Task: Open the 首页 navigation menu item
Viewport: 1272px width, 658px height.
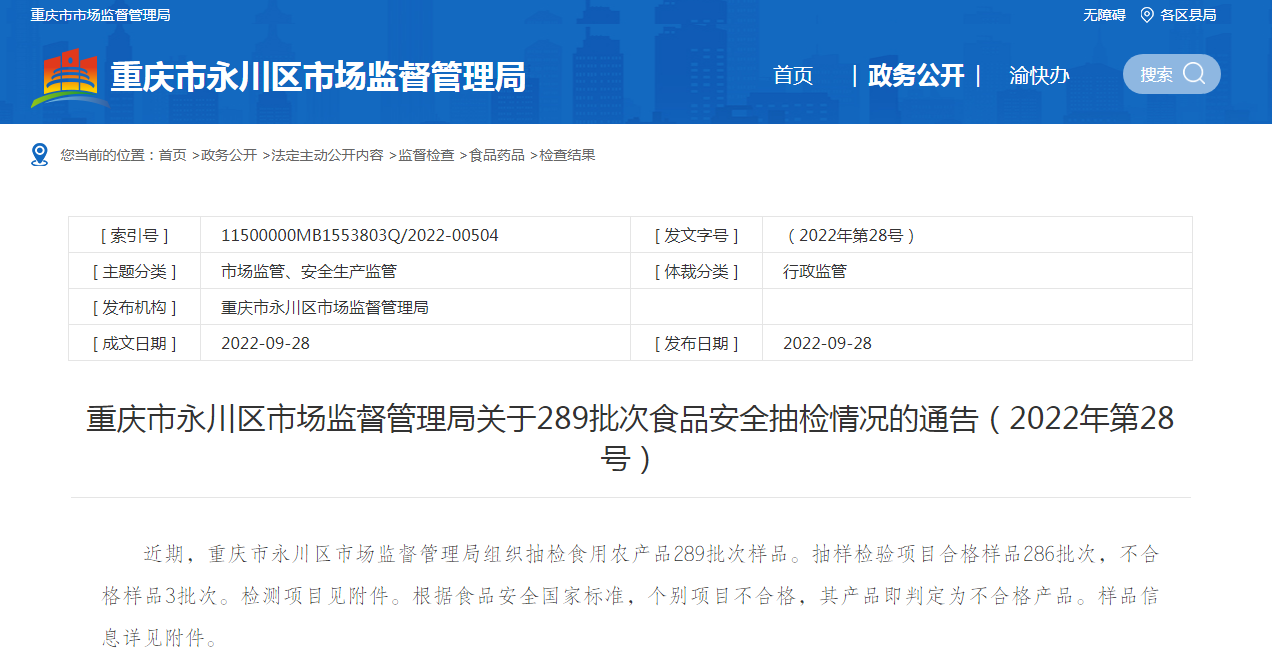Action: pyautogui.click(x=793, y=75)
